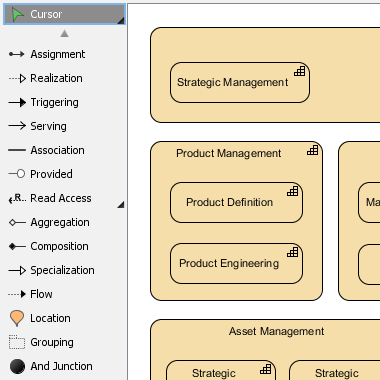Screen dimensions: 380x380
Task: Choose the And Junction tool
Action: click(x=64, y=366)
